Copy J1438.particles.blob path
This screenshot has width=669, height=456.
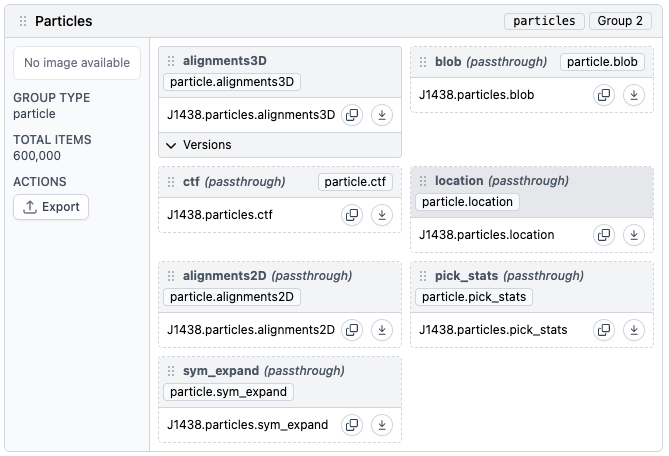(x=604, y=96)
